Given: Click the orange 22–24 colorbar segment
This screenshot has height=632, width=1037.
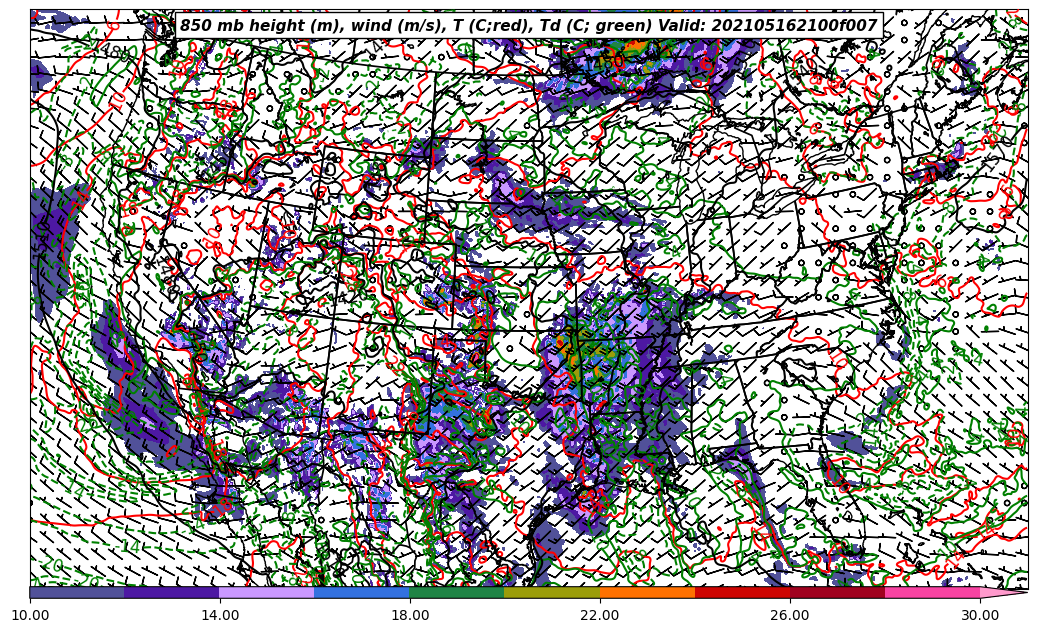Looking at the screenshot, I should (x=647, y=592).
